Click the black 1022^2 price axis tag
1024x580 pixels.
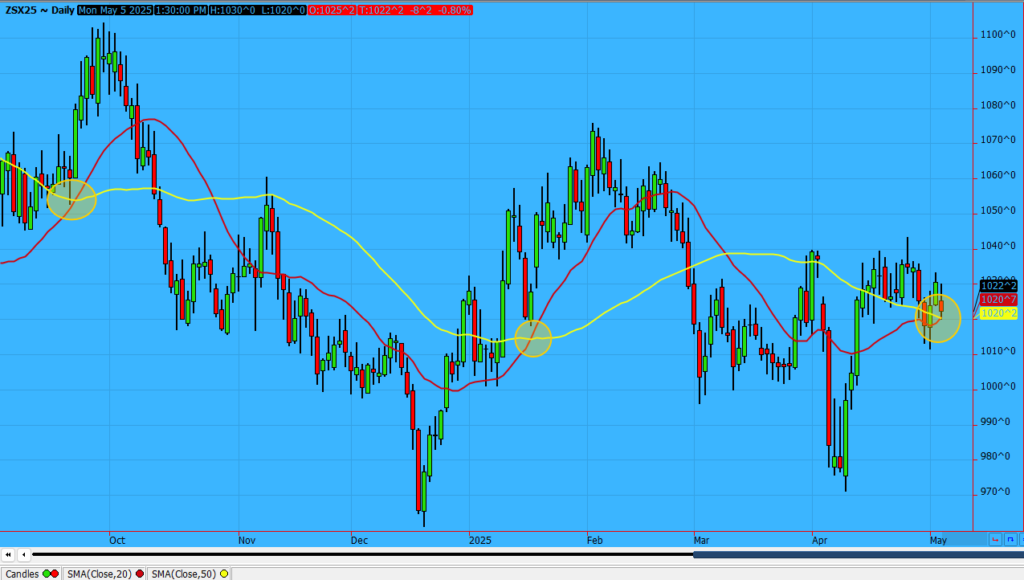coord(998,286)
